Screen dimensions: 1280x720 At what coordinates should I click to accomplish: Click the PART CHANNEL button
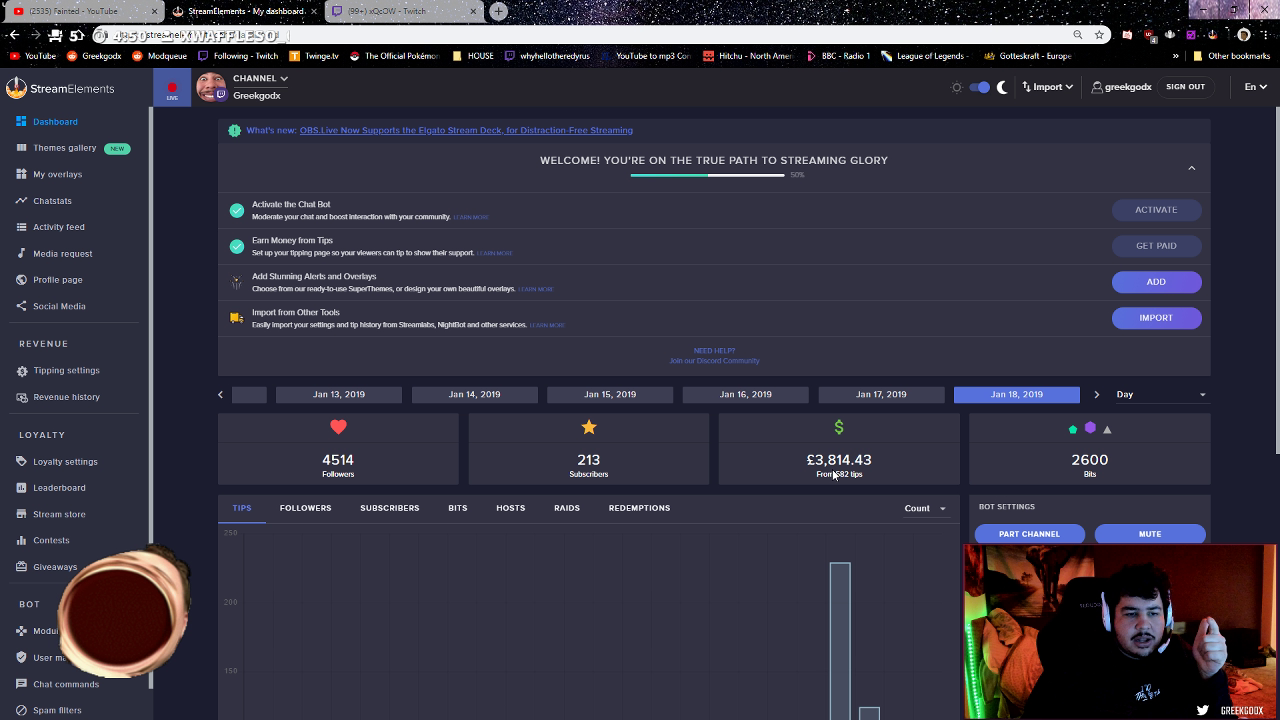pyautogui.click(x=1029, y=534)
